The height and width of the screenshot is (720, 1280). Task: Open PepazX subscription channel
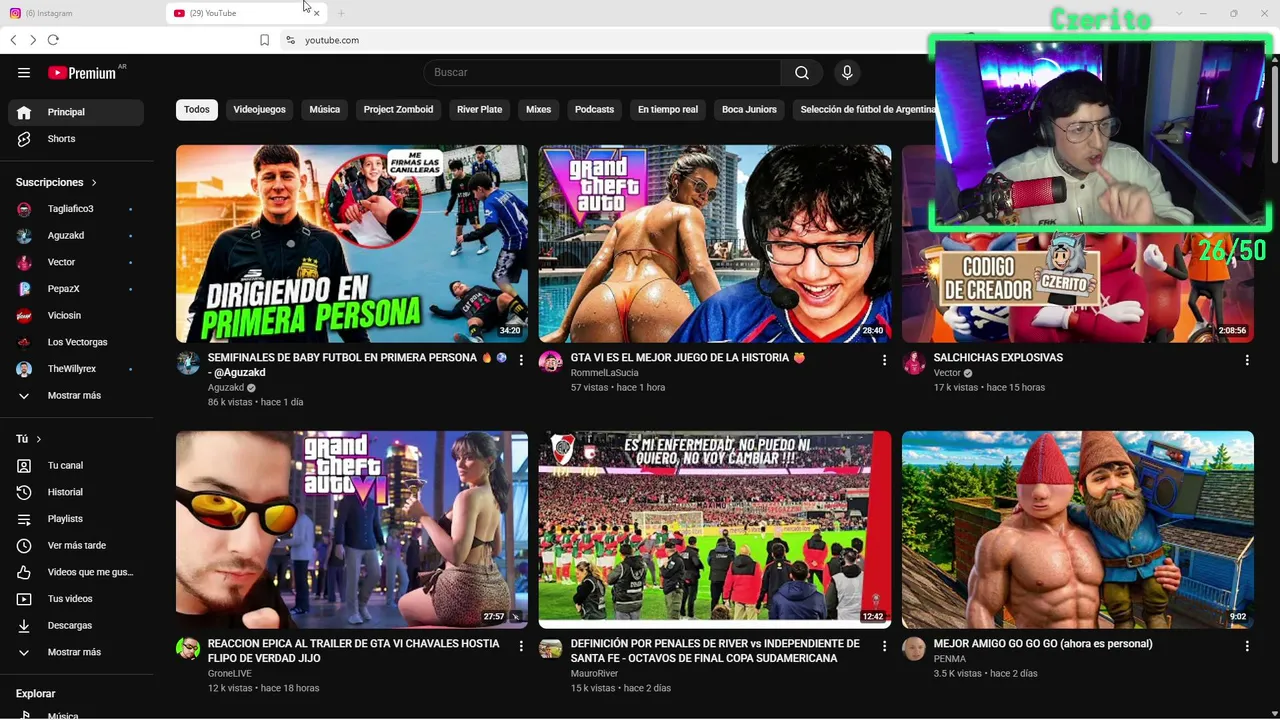[76, 289]
